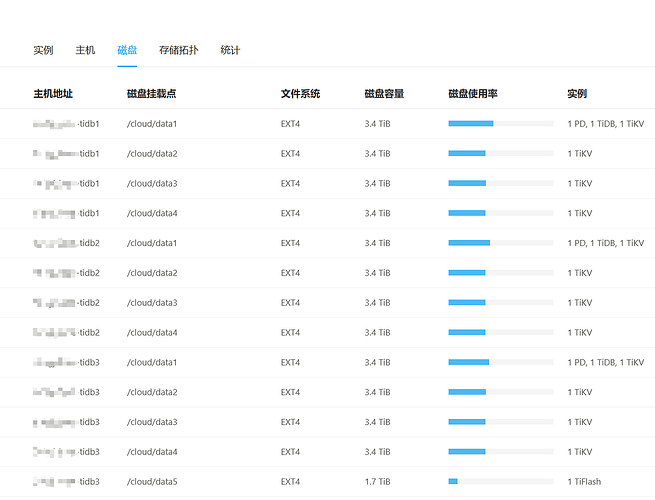The height and width of the screenshot is (500, 655).
Task: Click host address of tidb2 /cloud/data1 row
Action: 66,243
